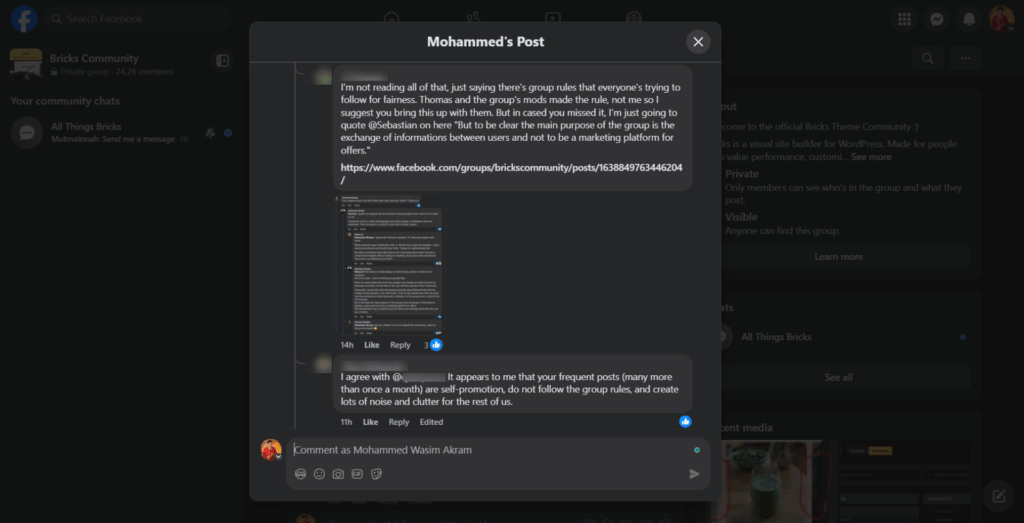
Task: Open the screenshot image attached to comment
Action: coord(390,265)
